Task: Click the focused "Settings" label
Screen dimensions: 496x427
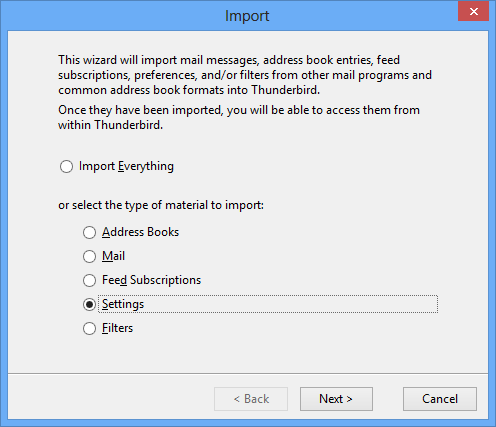Action: click(123, 304)
